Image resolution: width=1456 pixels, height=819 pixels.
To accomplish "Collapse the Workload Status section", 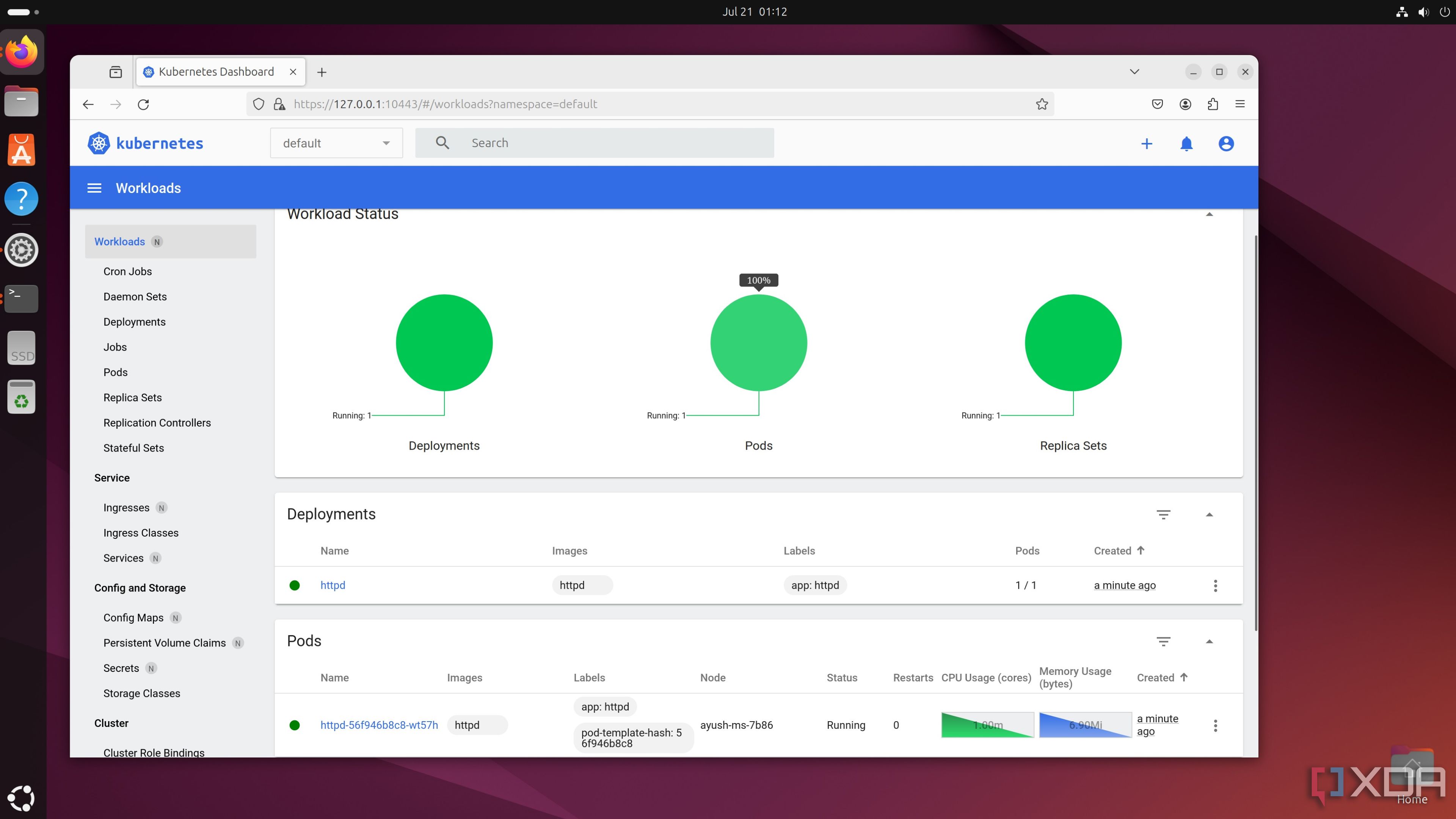I will tap(1209, 214).
